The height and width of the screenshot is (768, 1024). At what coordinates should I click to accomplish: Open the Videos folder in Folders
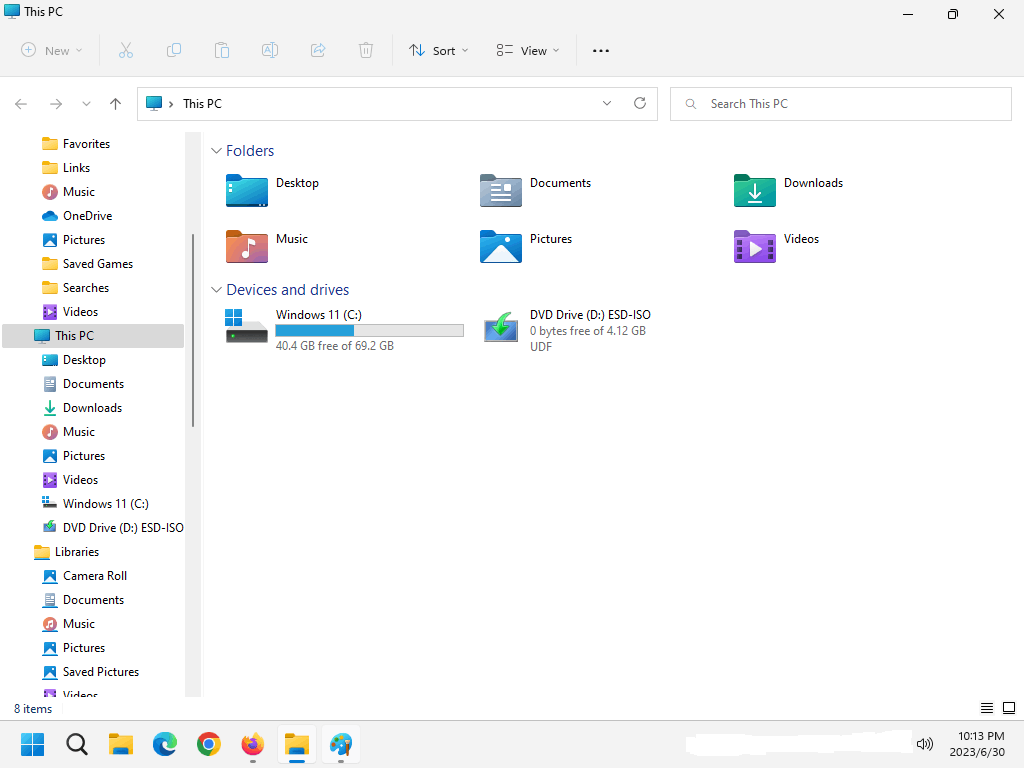coord(776,246)
